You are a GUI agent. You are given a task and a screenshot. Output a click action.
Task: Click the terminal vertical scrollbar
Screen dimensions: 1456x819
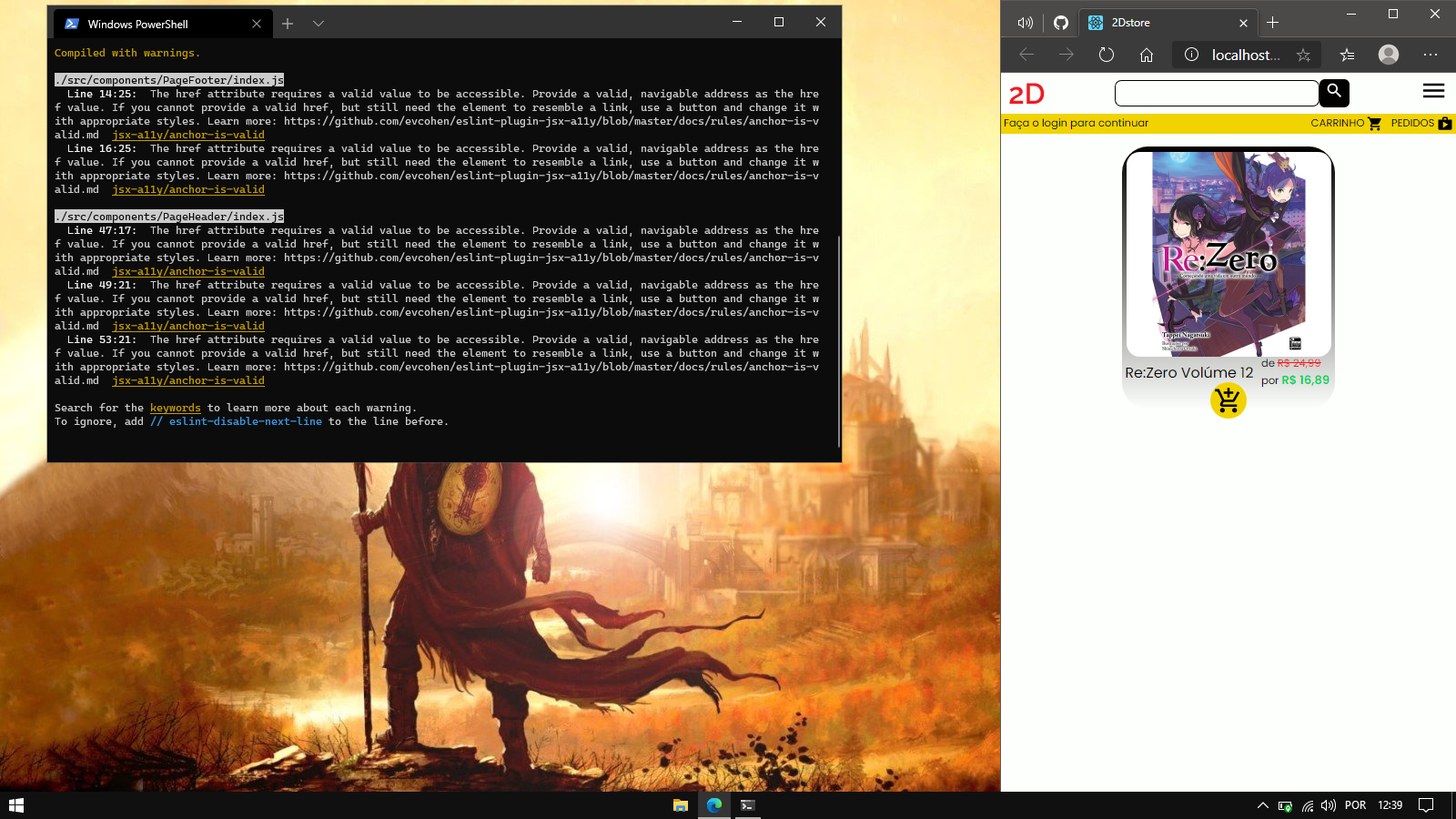pos(838,341)
